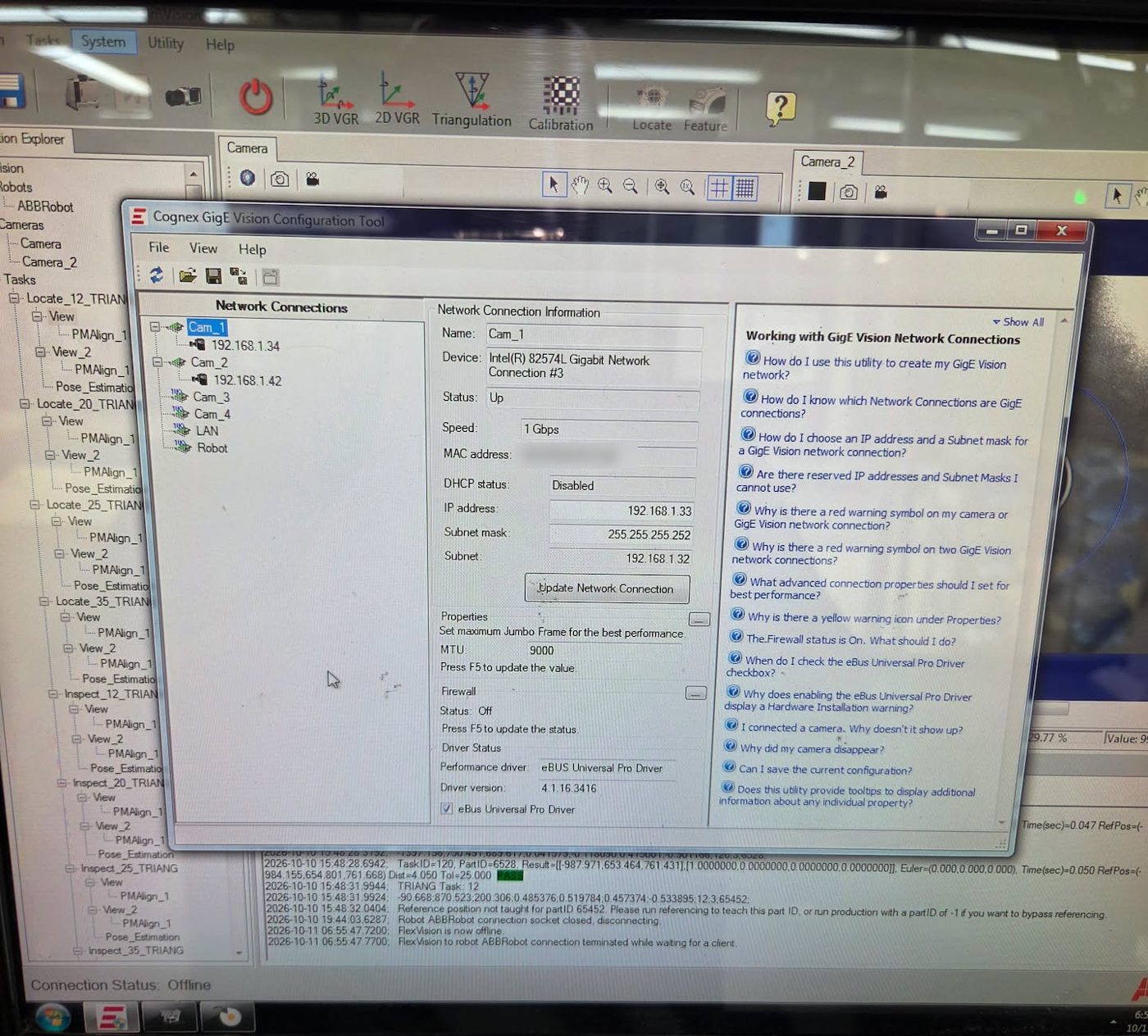Select Cam_3 in Network Connections
This screenshot has height=1036, width=1148.
pyautogui.click(x=212, y=397)
